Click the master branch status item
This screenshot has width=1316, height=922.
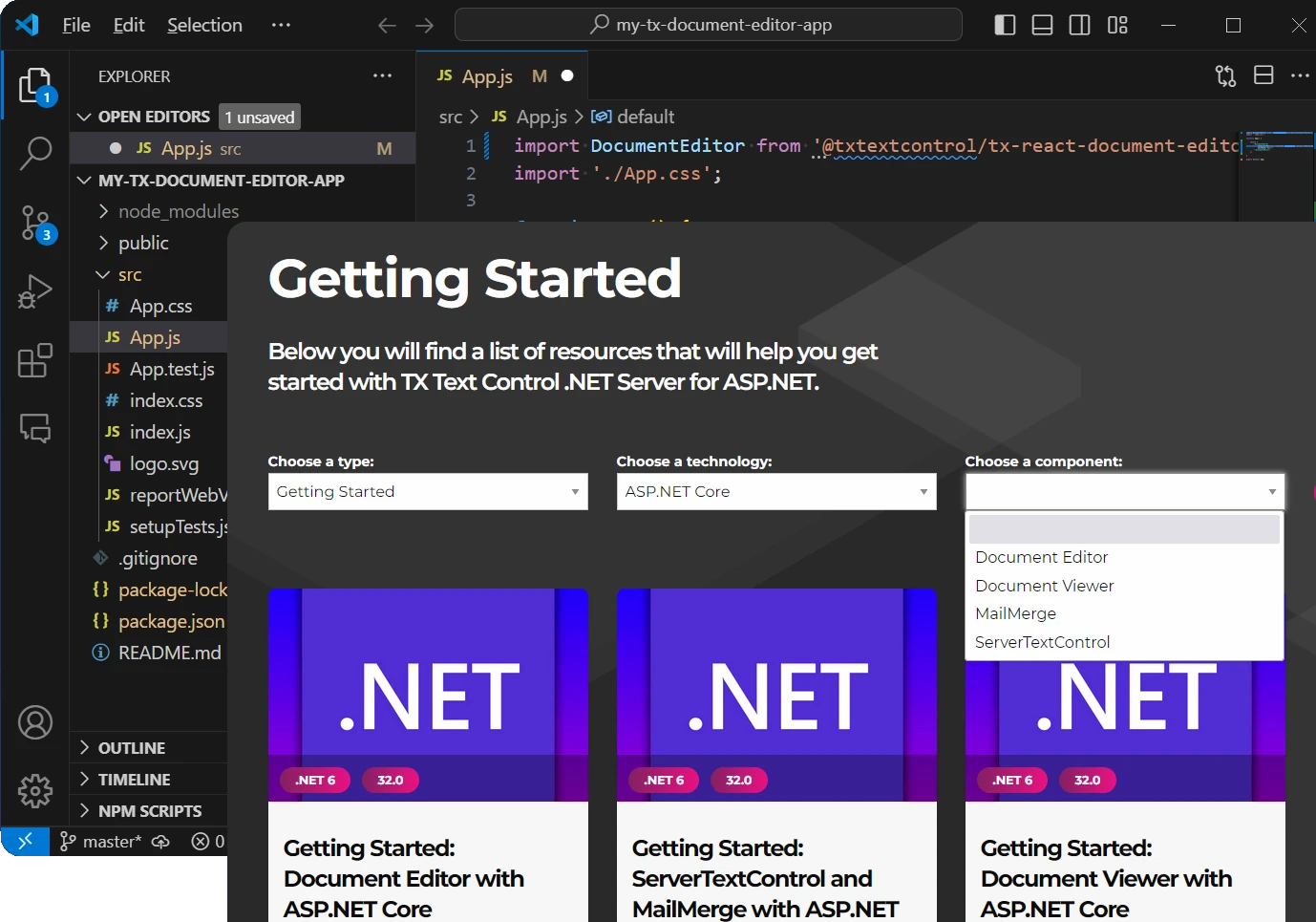click(101, 842)
